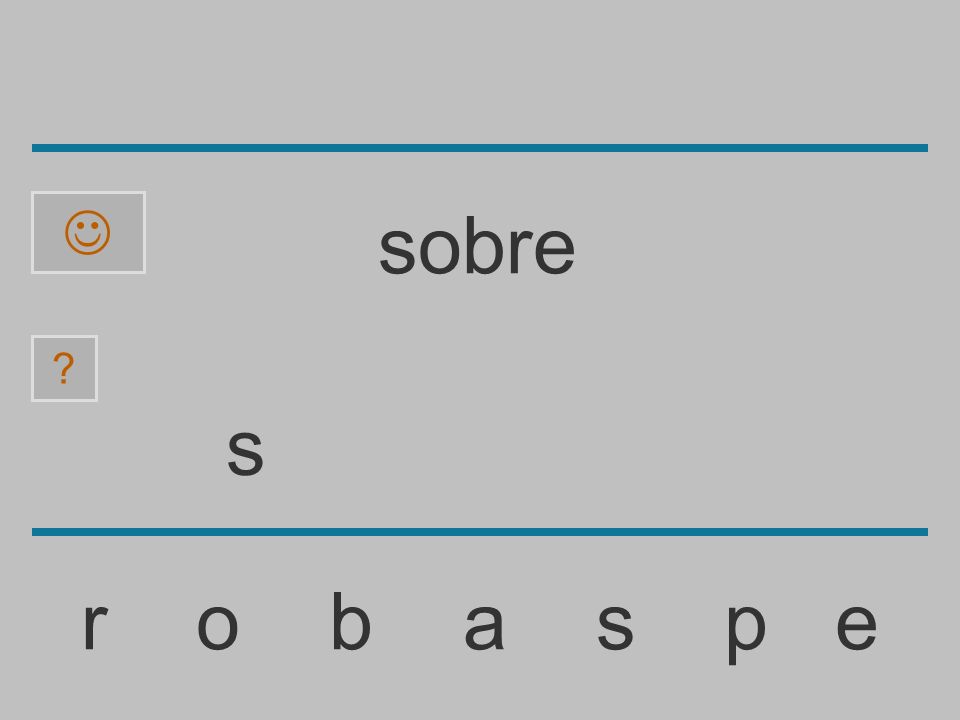Click the blank header area above the top blue line
The image size is (960, 720).
(x=480, y=70)
